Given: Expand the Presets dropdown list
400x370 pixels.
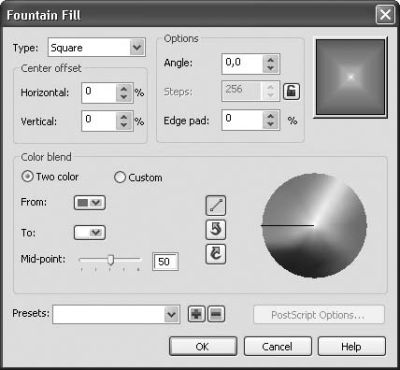Looking at the screenshot, I should click(x=171, y=314).
